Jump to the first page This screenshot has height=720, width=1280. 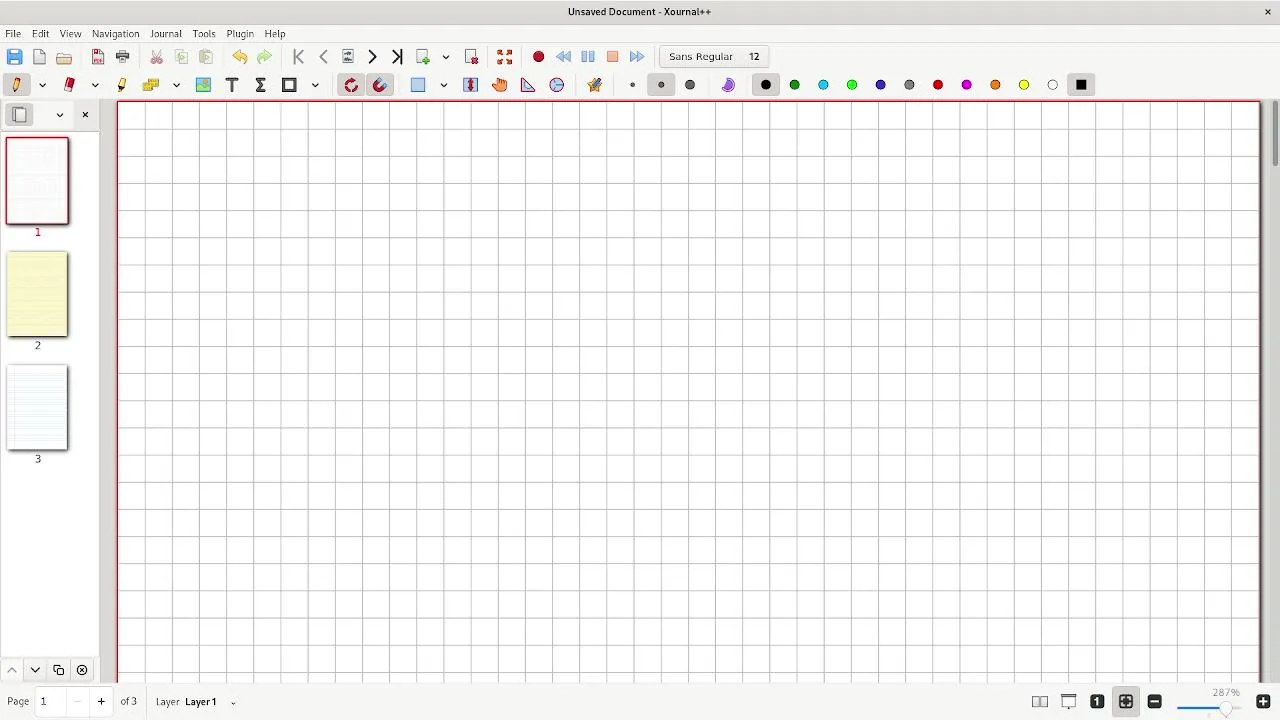pos(298,57)
